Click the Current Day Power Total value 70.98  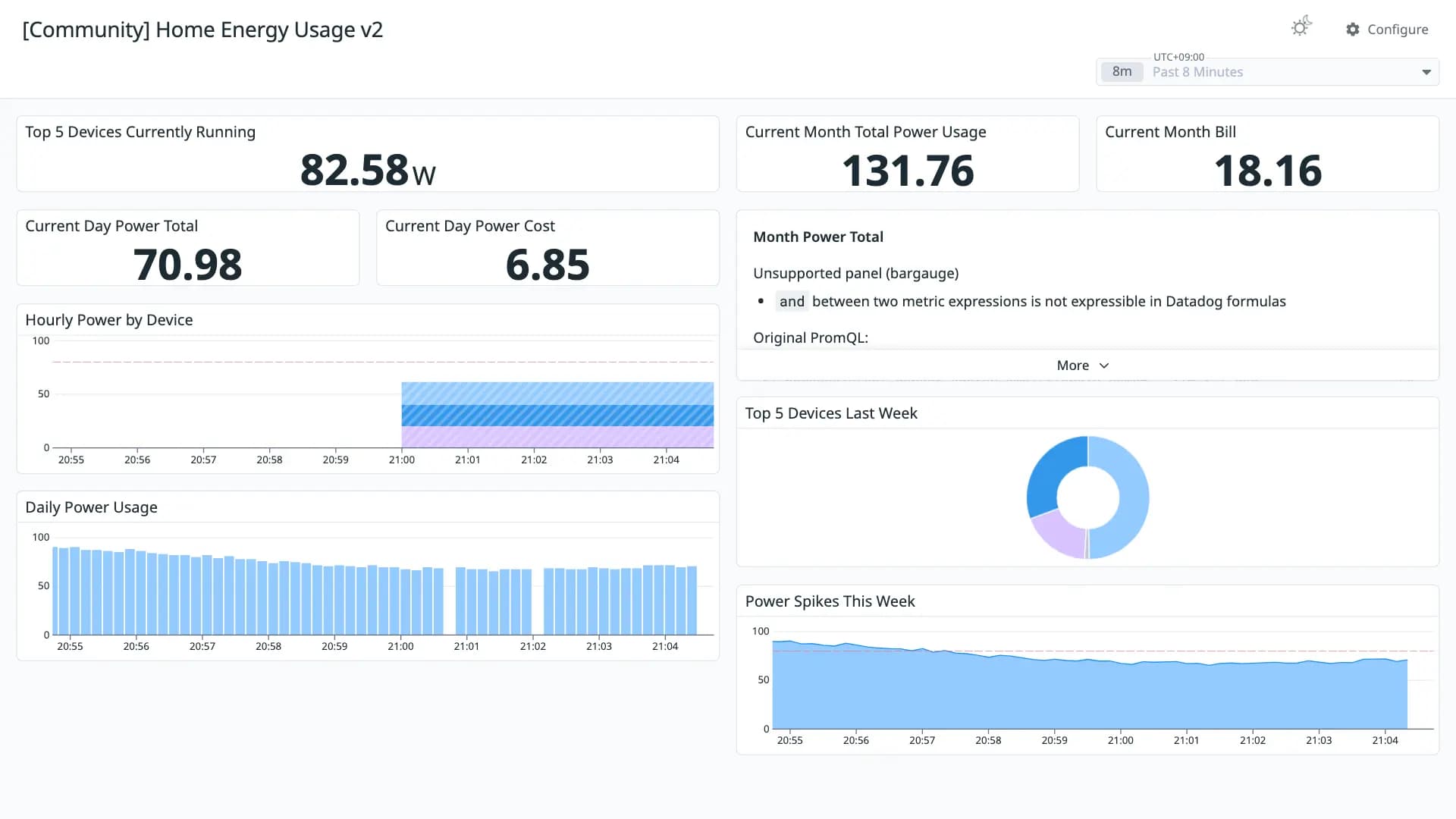(187, 265)
